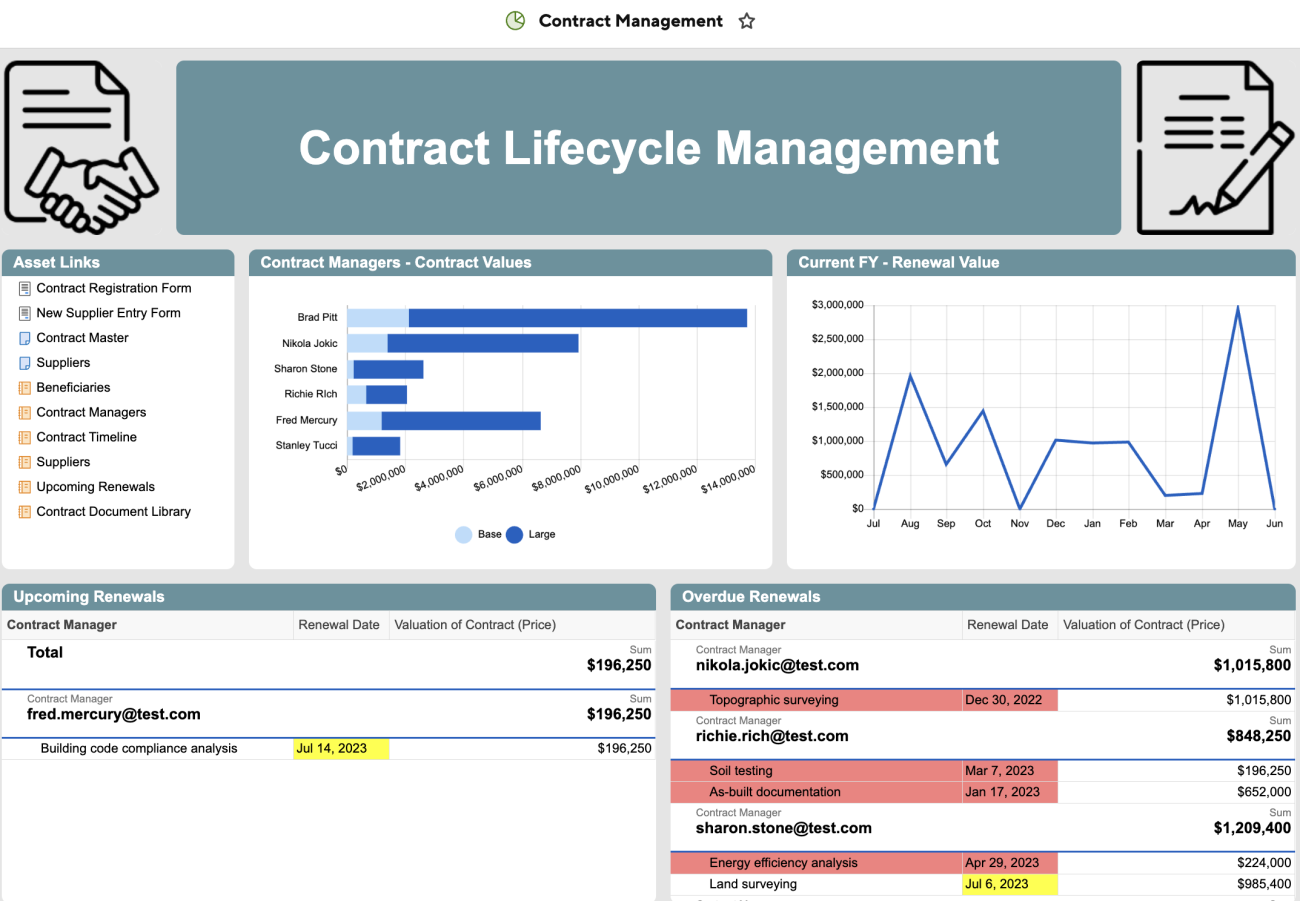Screen dimensions: 1300x901
Task: Collapse the sharon.stone@test.com overdue group
Action: click(783, 828)
